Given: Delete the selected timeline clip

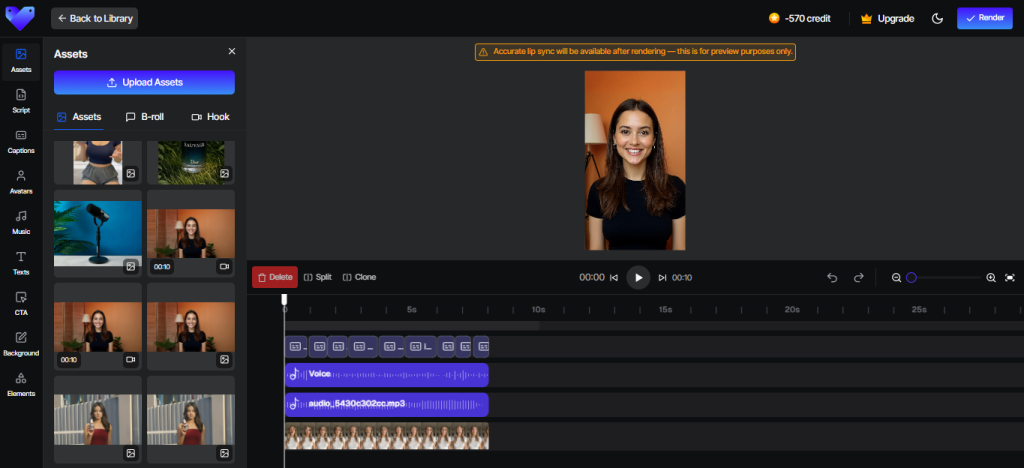Looking at the screenshot, I should tap(275, 277).
